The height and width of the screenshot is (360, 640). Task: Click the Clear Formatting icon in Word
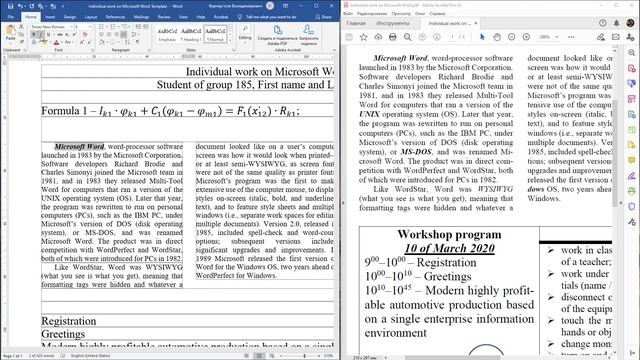coord(84,34)
